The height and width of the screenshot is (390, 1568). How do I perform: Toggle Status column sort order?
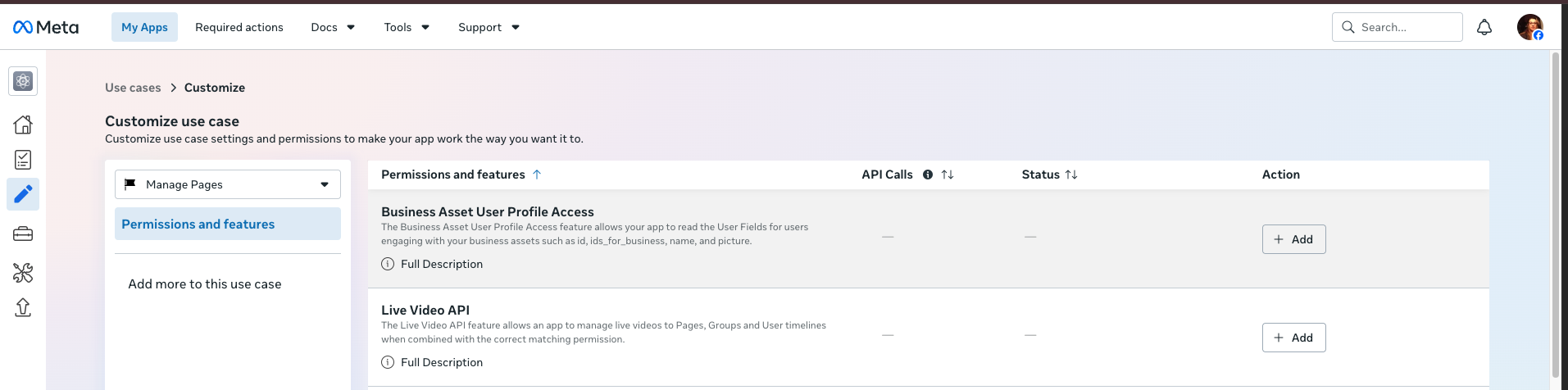[1071, 175]
